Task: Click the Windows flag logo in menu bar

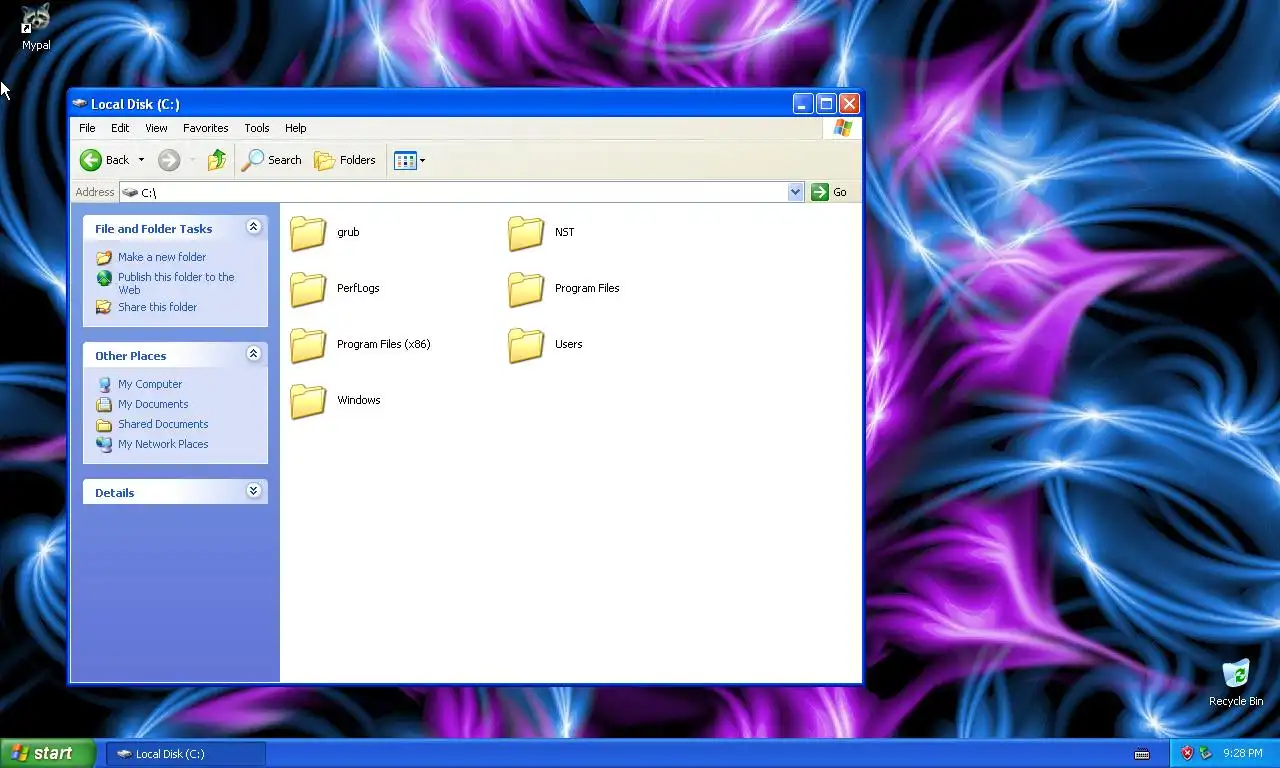Action: [x=842, y=128]
